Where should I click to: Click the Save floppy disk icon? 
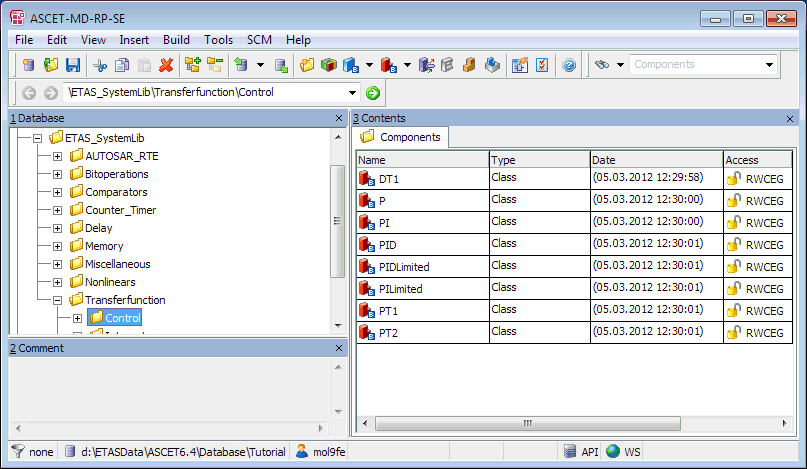pos(73,65)
